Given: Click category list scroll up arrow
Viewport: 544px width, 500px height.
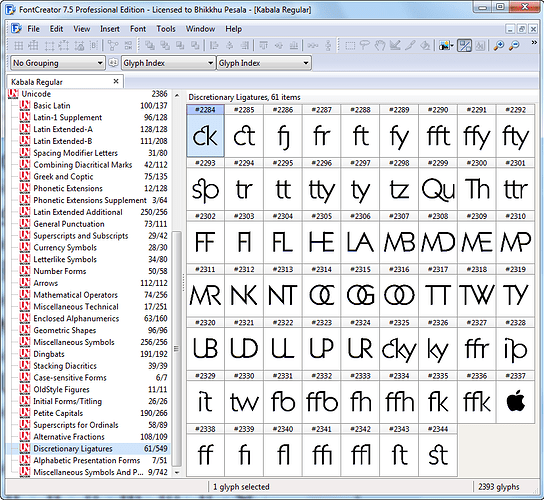Looking at the screenshot, I should 177,95.
